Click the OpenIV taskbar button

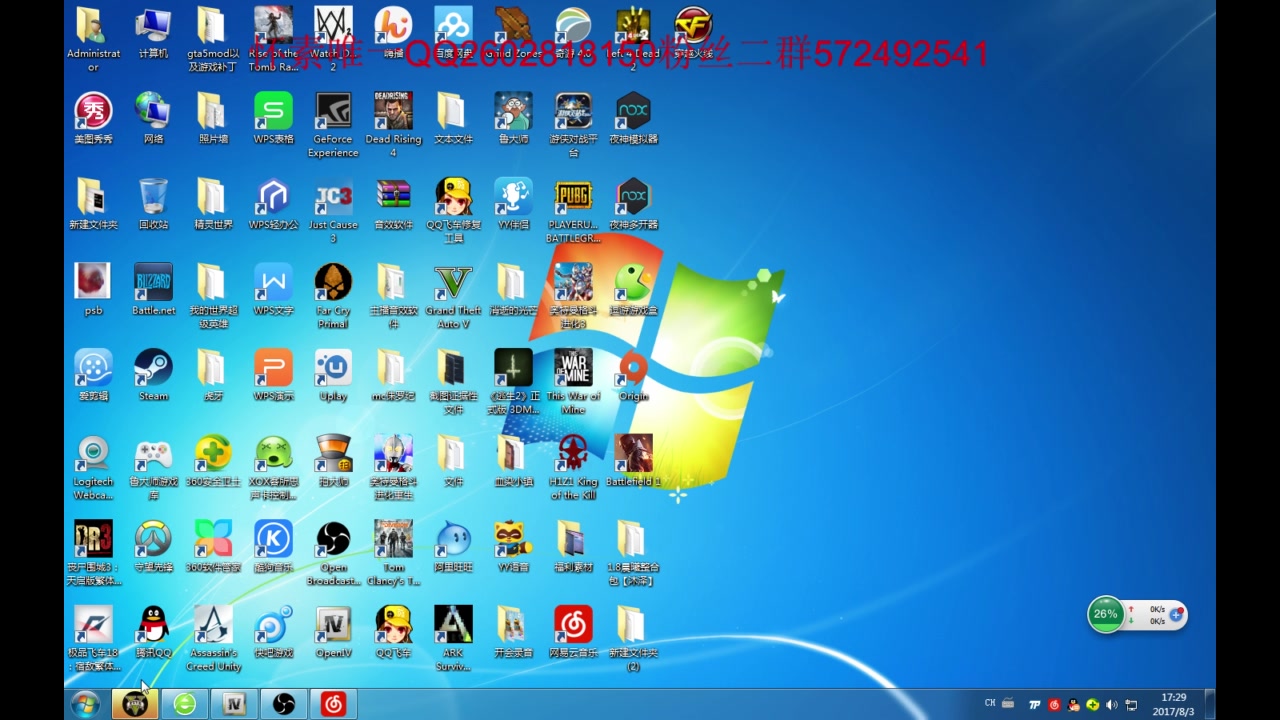[x=234, y=704]
